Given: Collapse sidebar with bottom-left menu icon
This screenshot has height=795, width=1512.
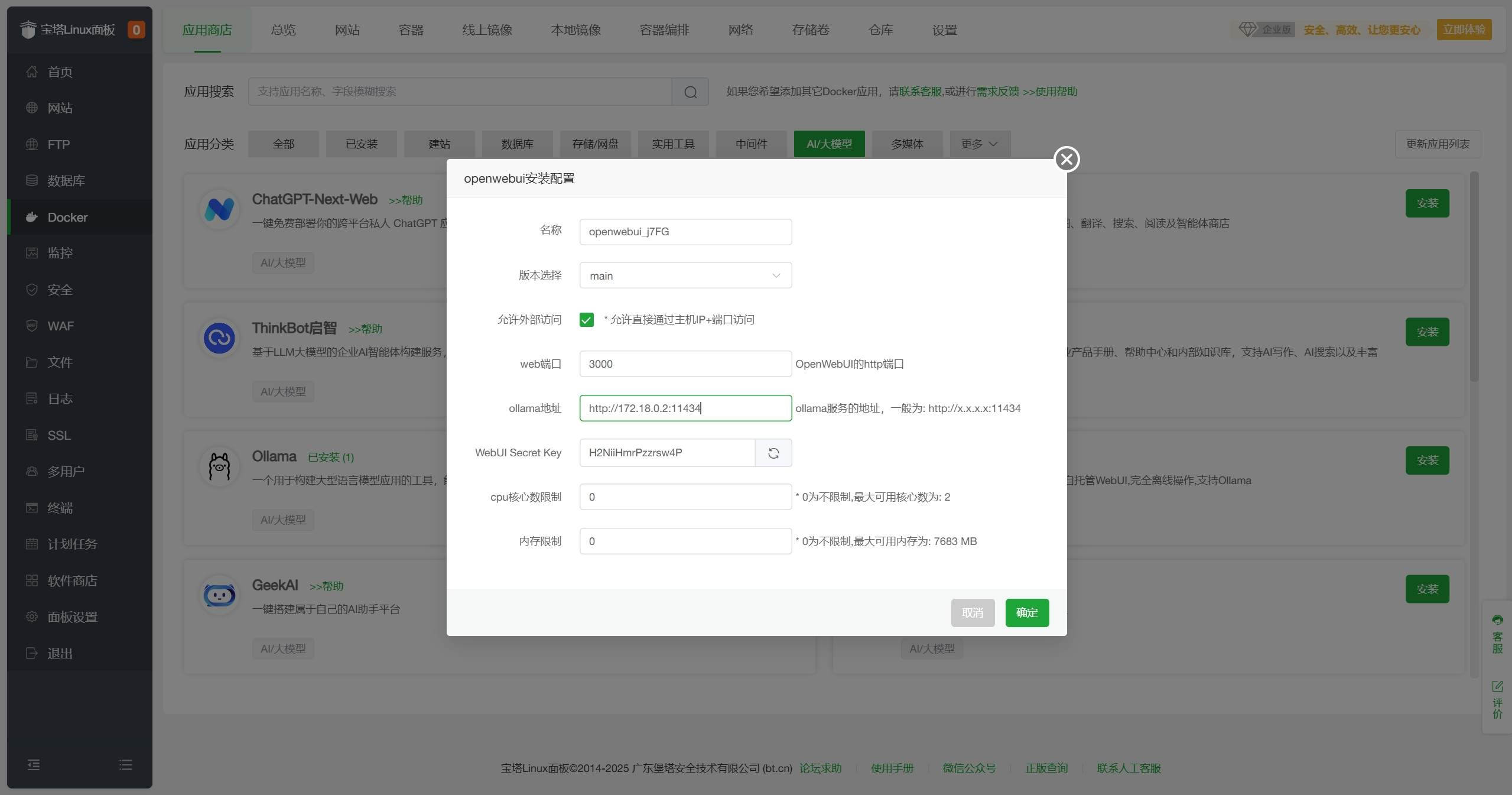Looking at the screenshot, I should coord(34,765).
